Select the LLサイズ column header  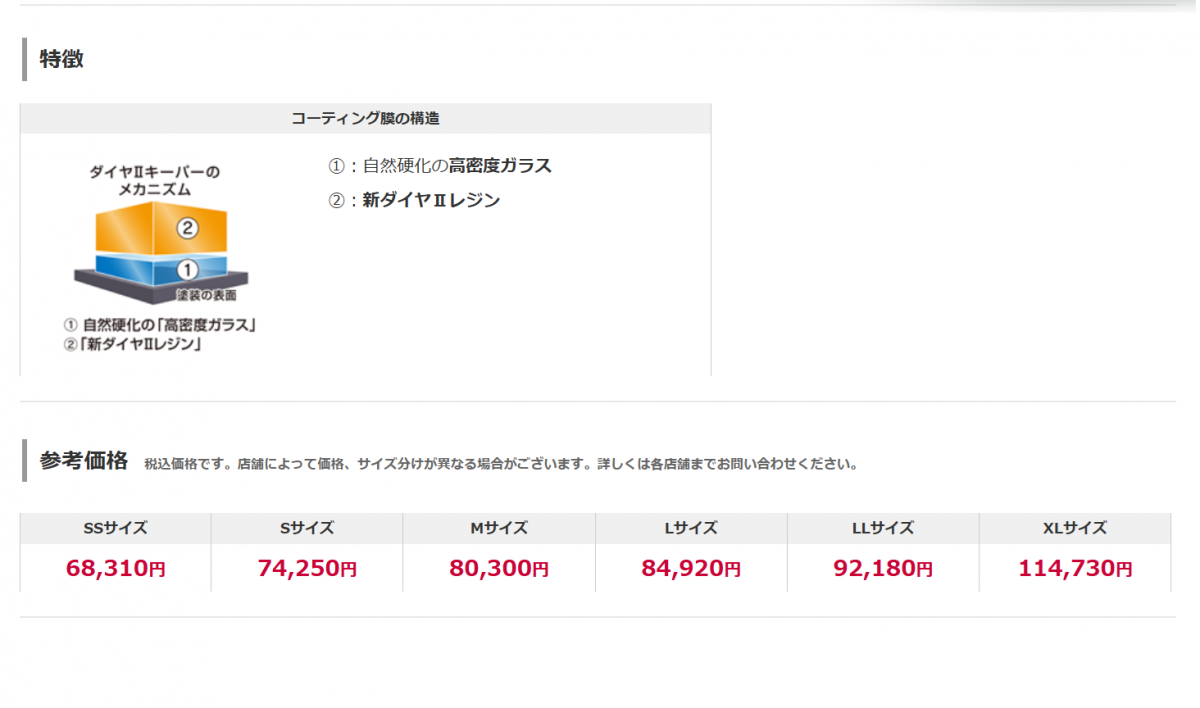click(883, 528)
